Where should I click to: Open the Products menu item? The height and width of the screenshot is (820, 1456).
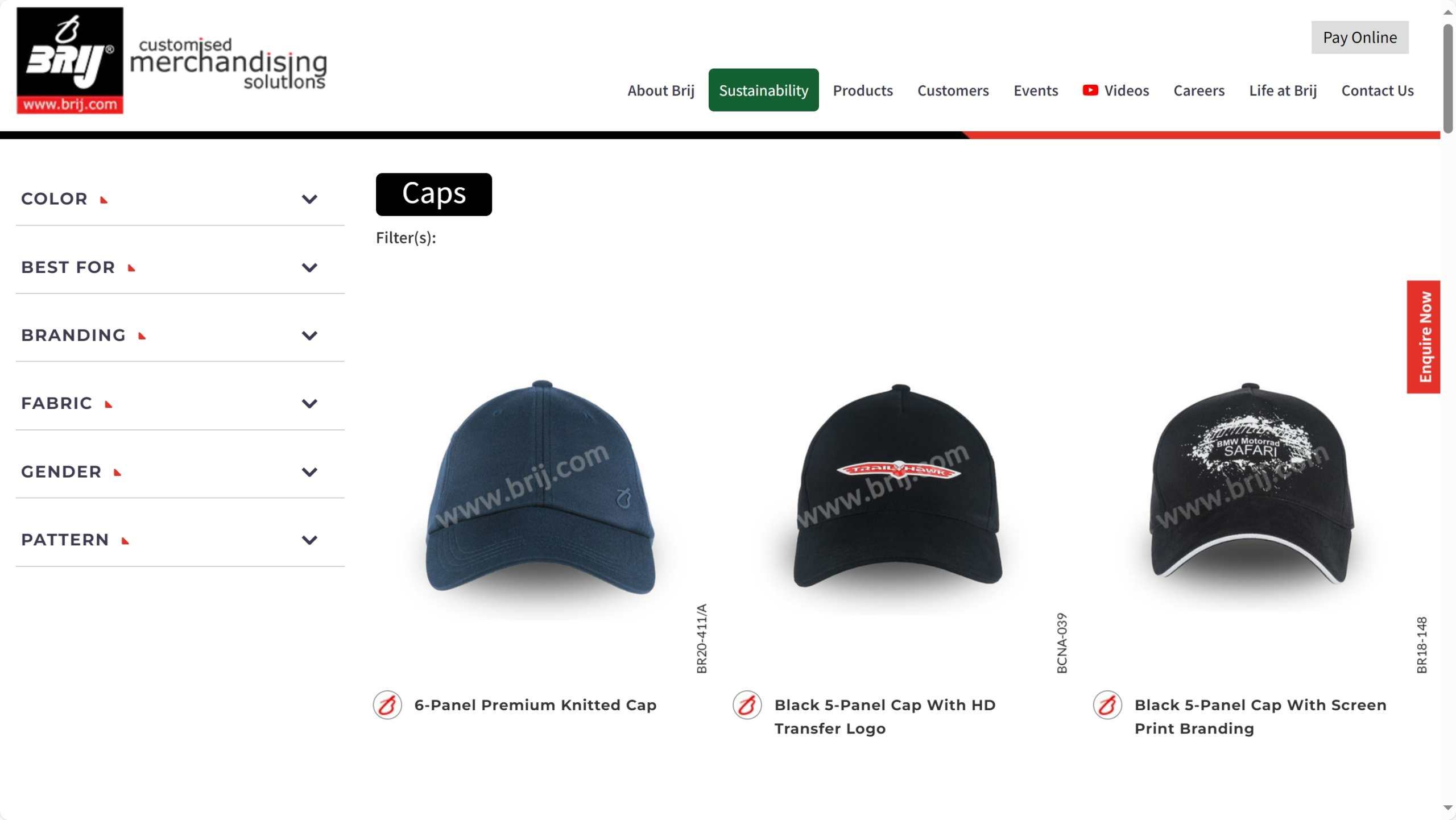point(863,90)
